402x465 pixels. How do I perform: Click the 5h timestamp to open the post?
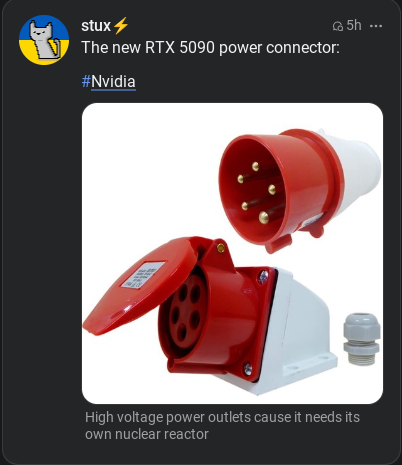pyautogui.click(x=354, y=25)
